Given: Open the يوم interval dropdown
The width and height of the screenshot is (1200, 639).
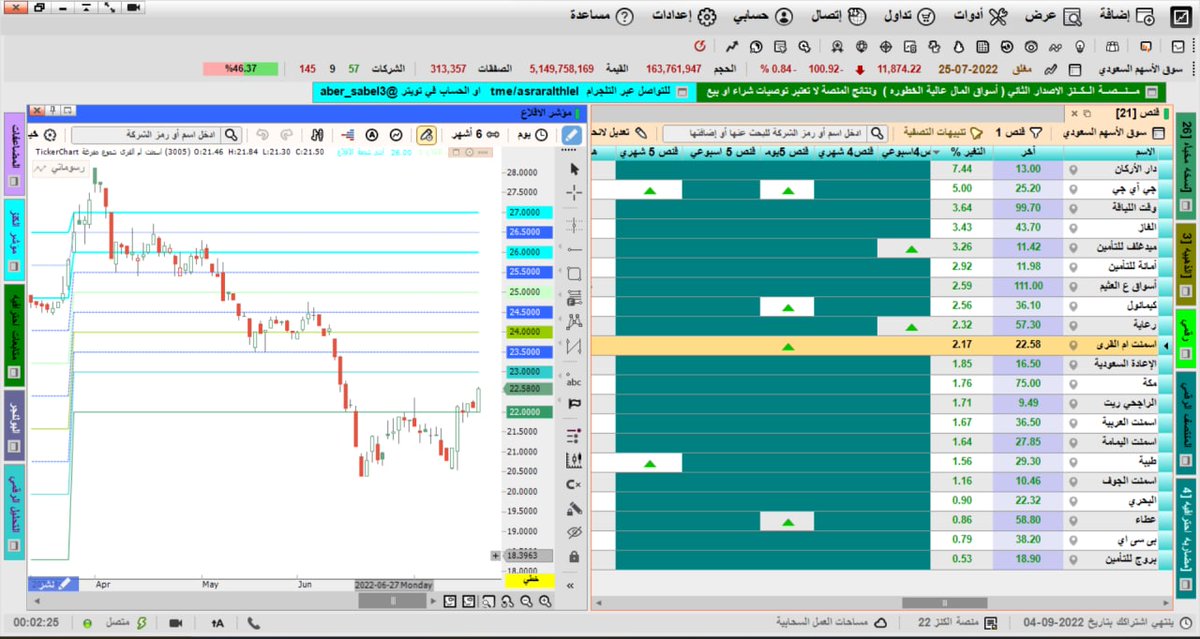Looking at the screenshot, I should pos(531,134).
